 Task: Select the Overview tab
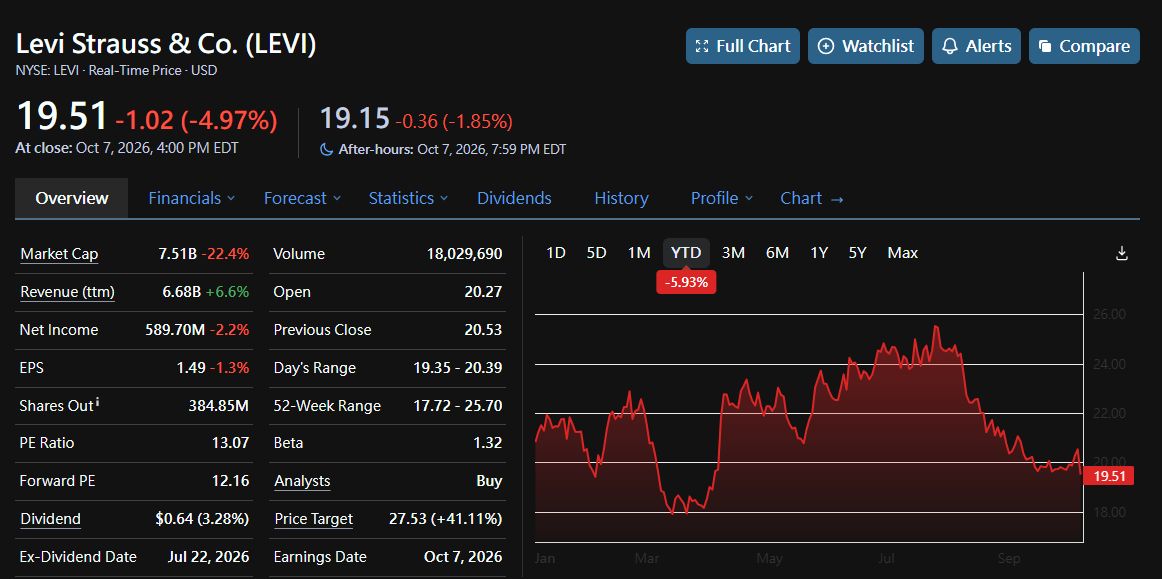72,198
